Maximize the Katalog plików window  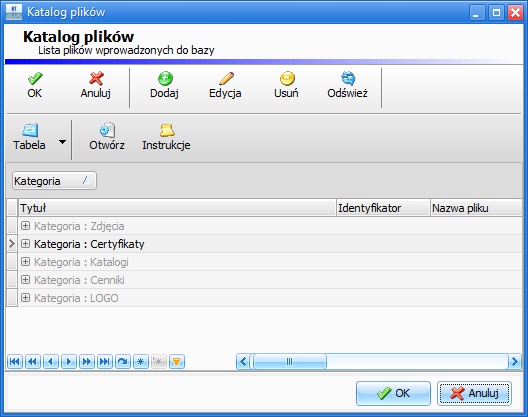click(x=496, y=13)
